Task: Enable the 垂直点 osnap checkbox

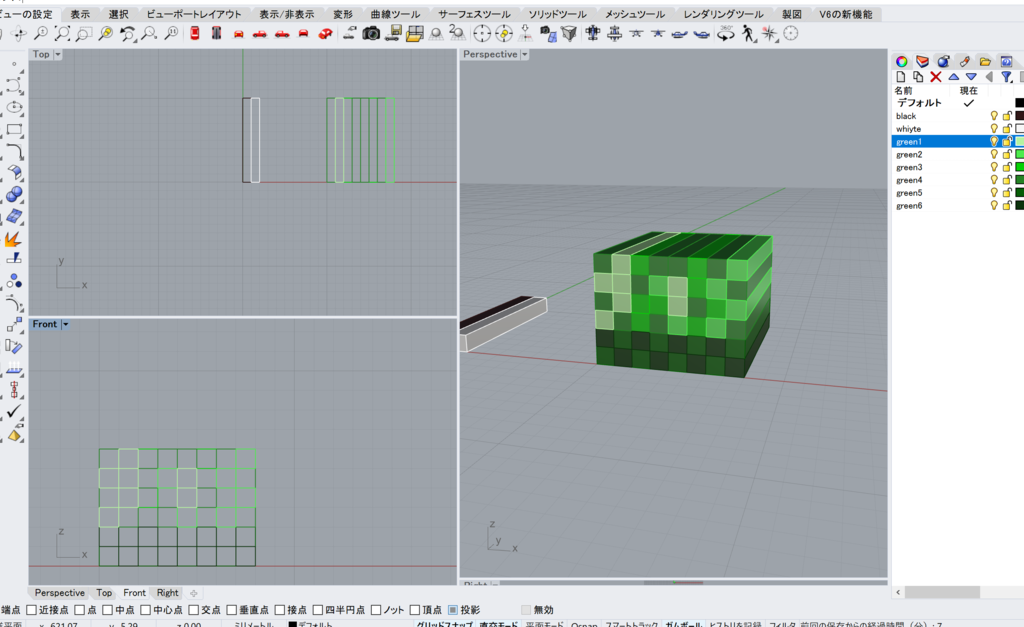Action: (x=231, y=610)
